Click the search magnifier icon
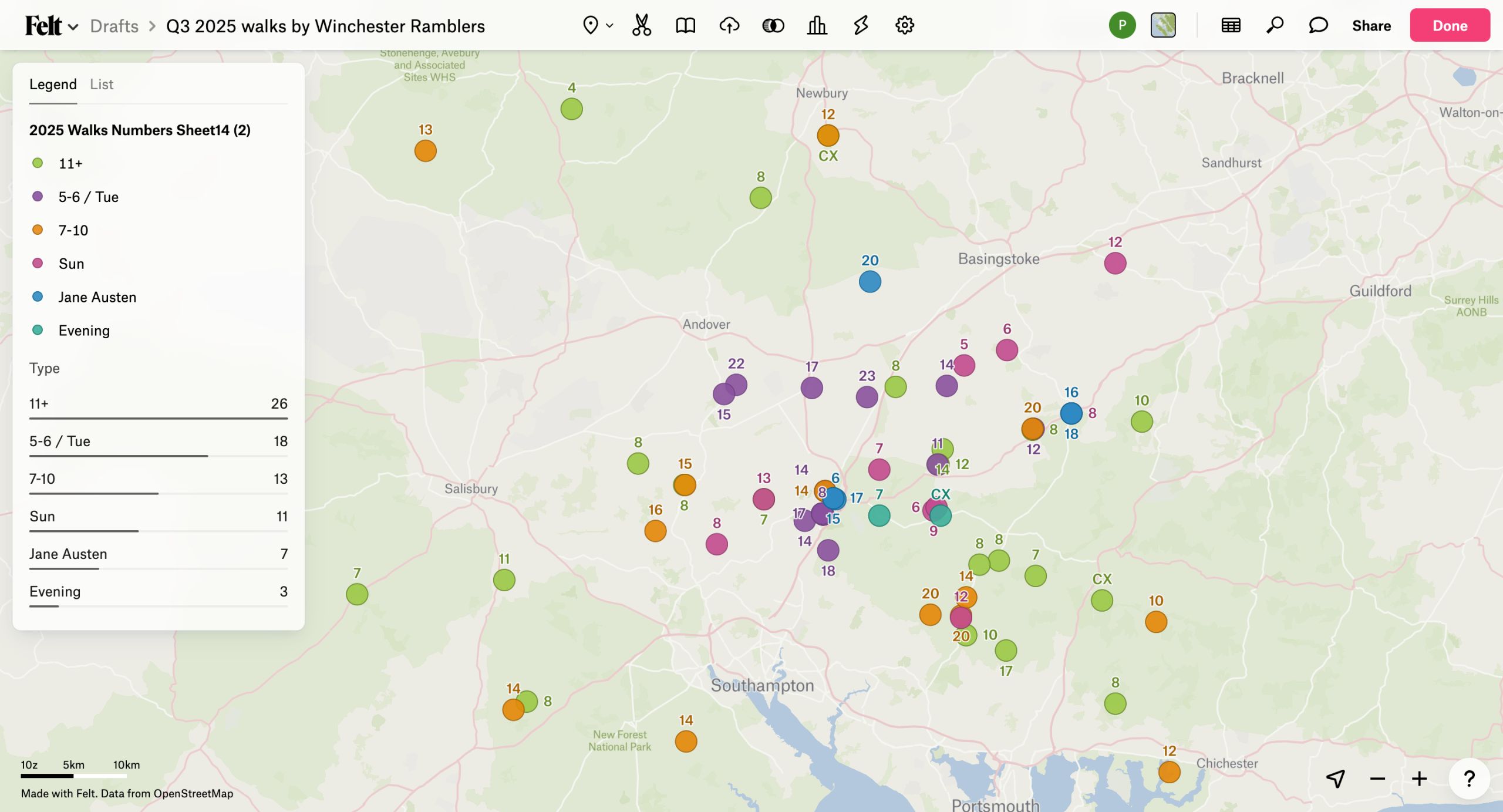This screenshot has width=1503, height=812. (x=1275, y=25)
